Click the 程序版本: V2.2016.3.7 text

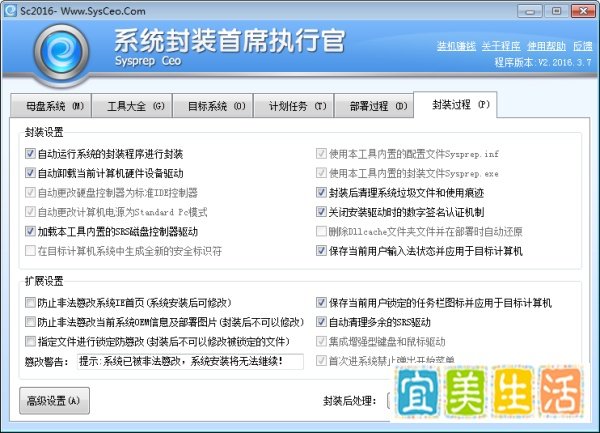coord(543,62)
